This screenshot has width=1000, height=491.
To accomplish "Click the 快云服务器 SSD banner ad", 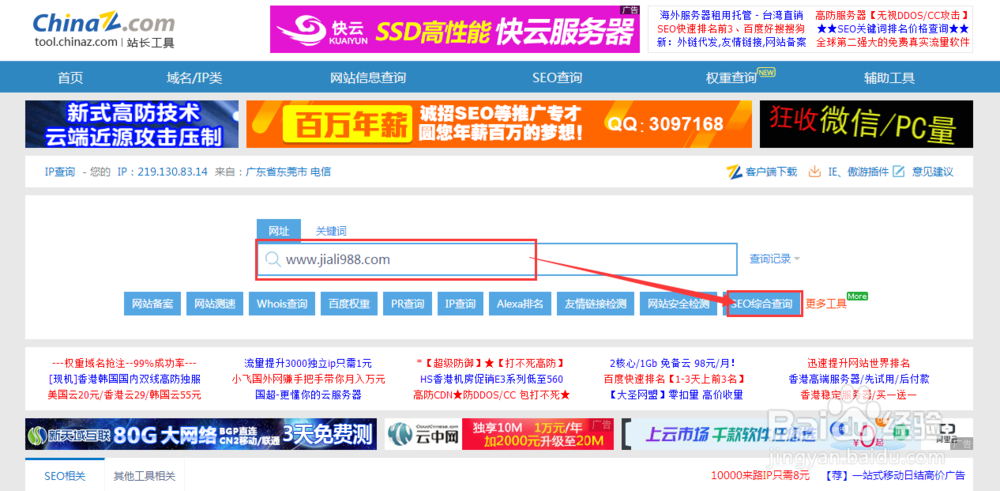I will pos(455,29).
